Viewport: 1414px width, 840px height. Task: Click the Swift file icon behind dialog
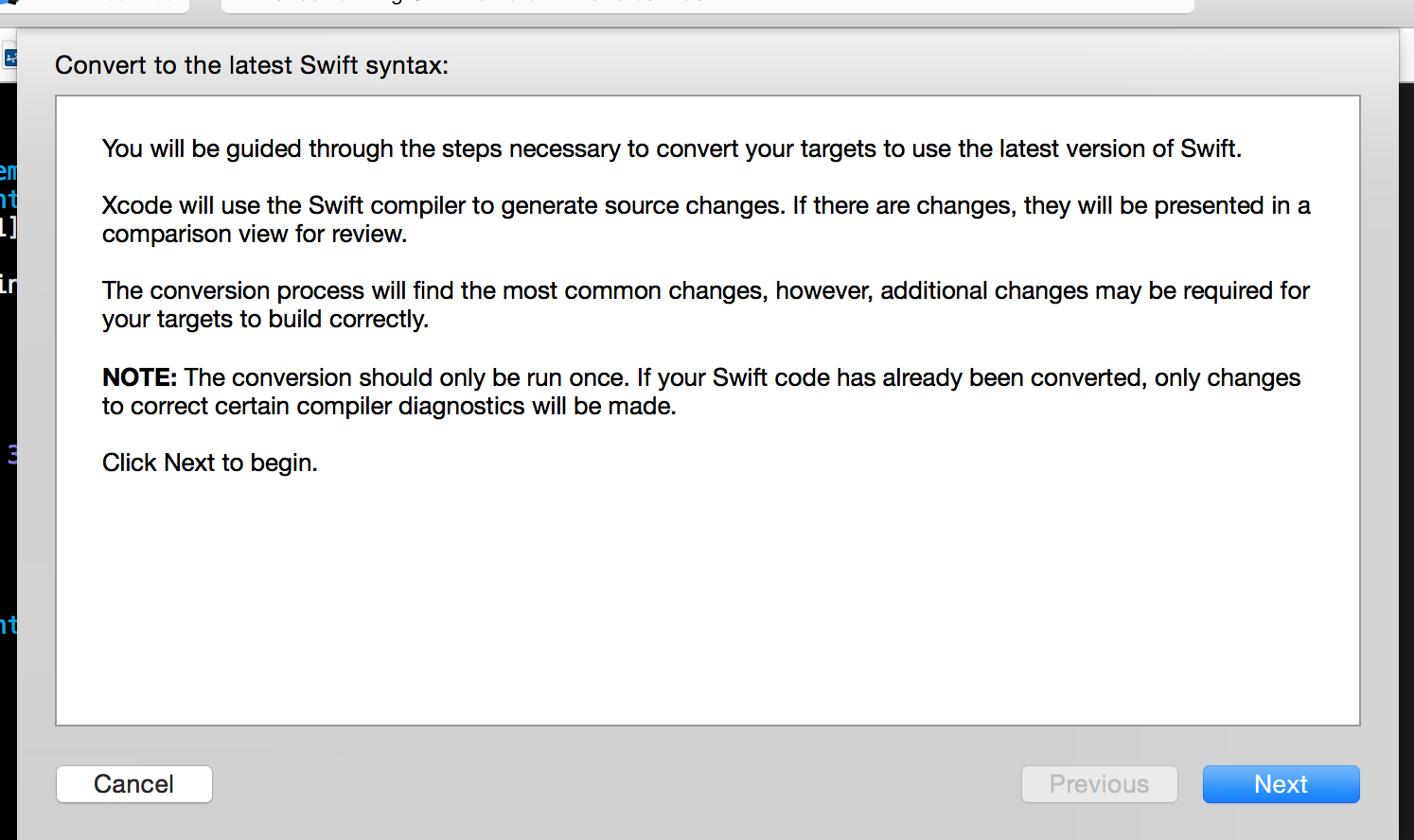click(x=9, y=57)
